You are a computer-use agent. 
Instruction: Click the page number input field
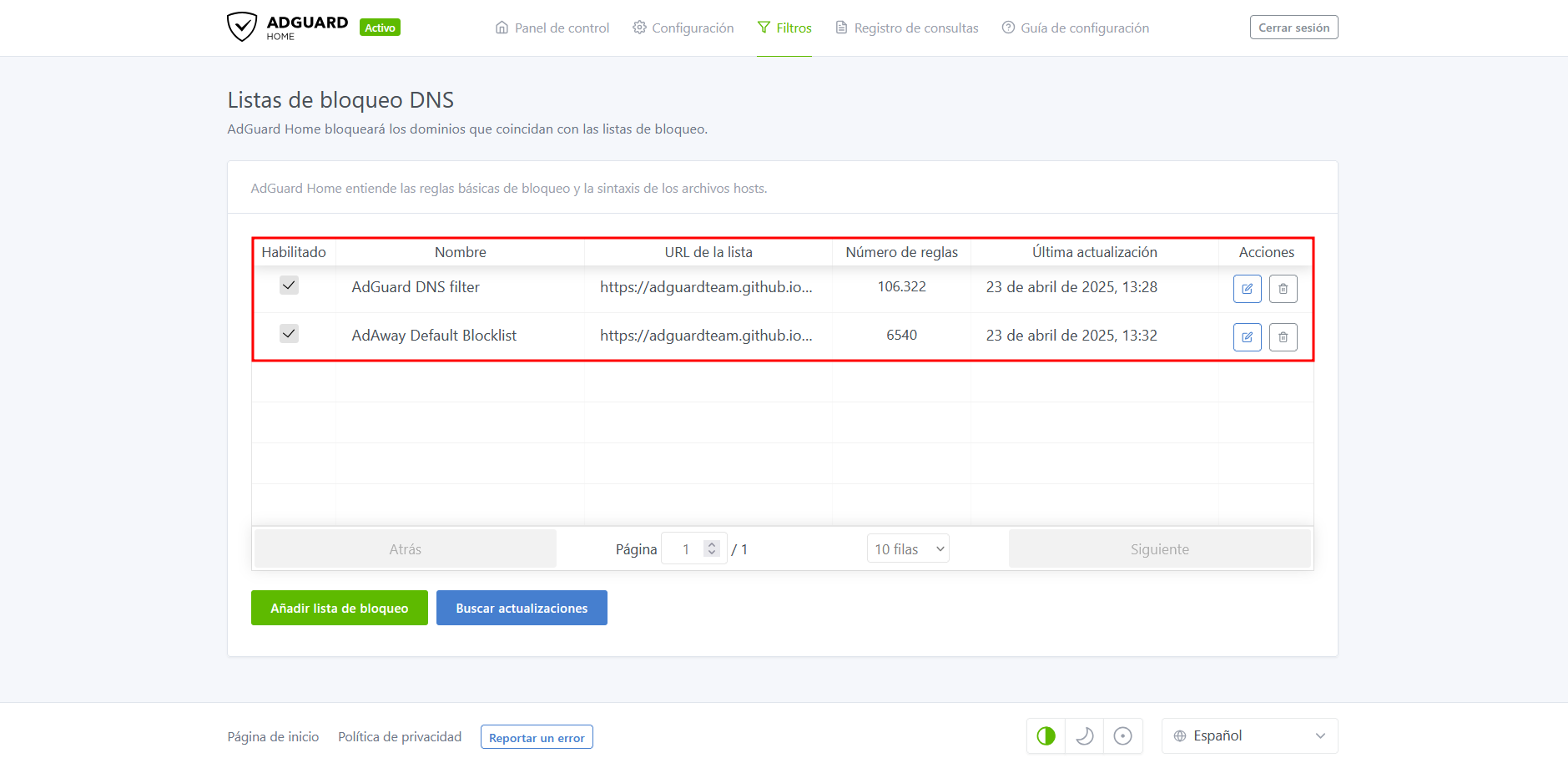(x=685, y=548)
